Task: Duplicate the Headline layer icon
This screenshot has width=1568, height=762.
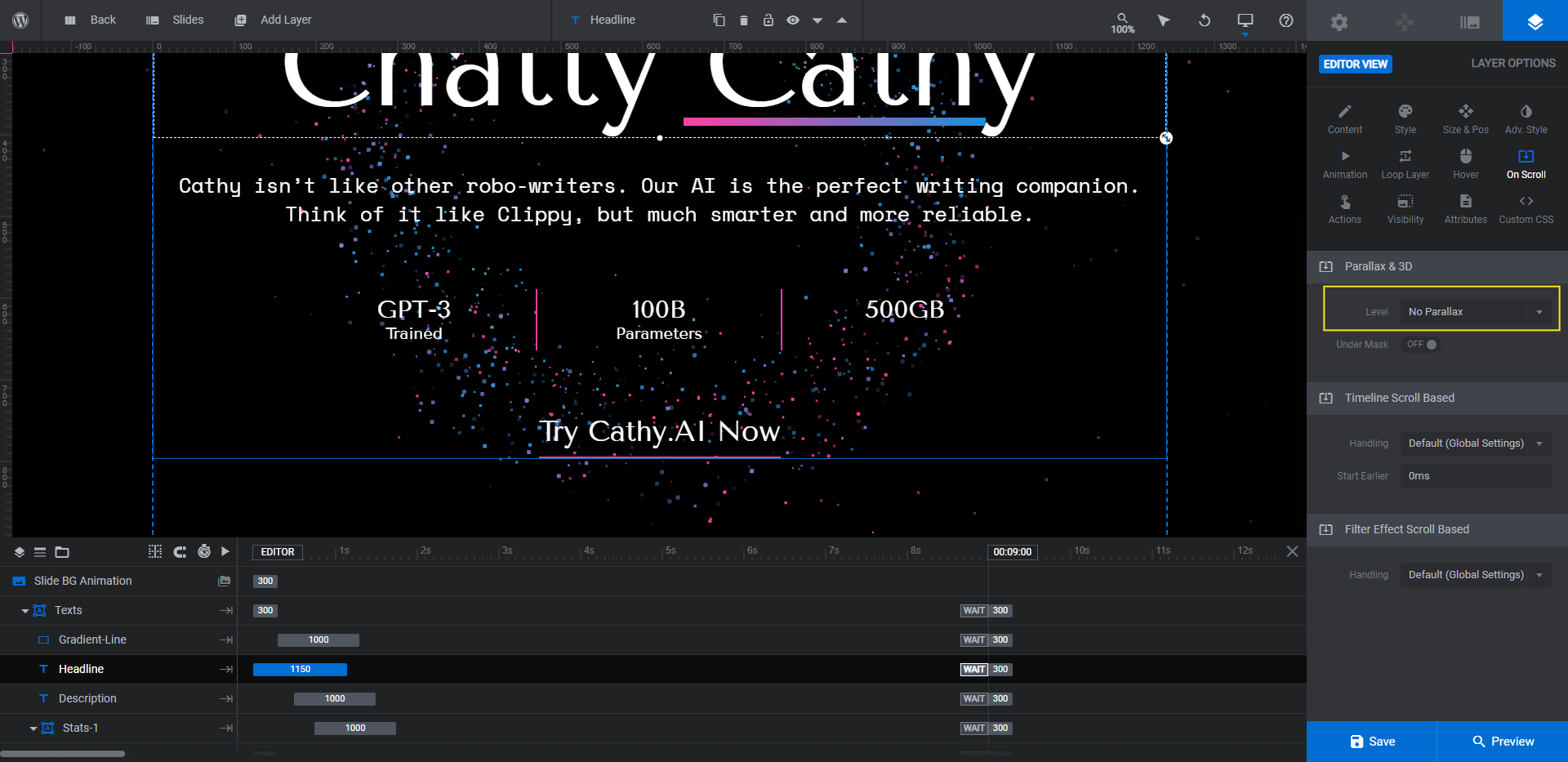Action: point(719,20)
